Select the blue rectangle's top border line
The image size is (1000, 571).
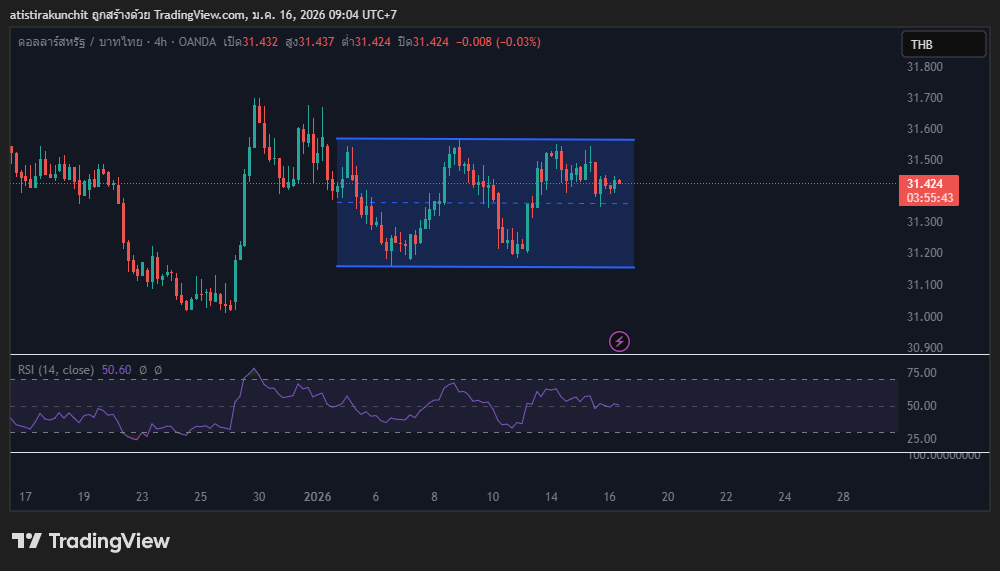485,138
